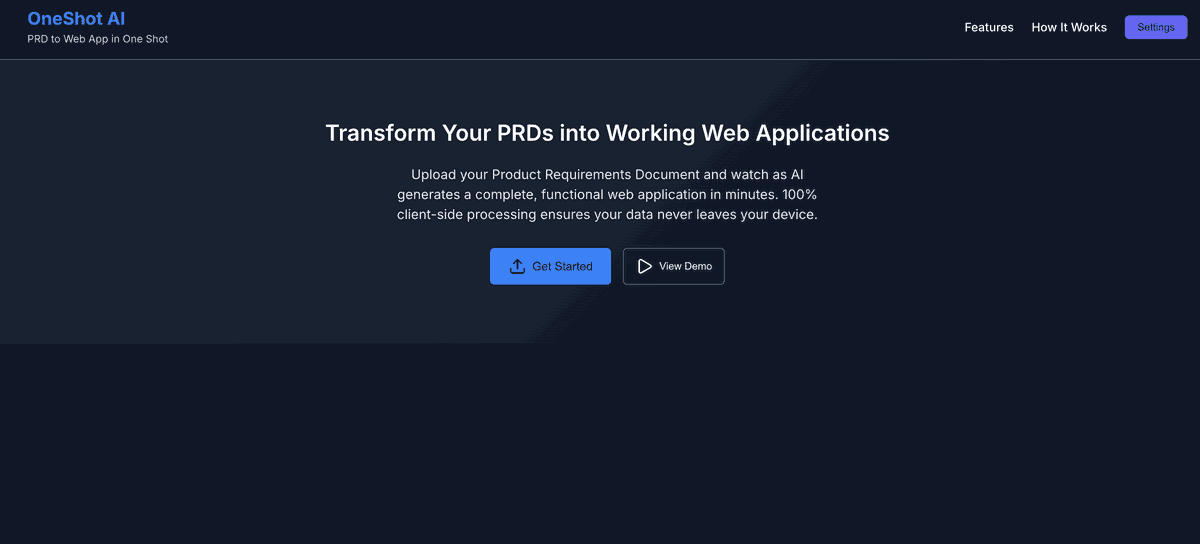The width and height of the screenshot is (1200, 544).
Task: Open Settings from the top-right corner
Action: pyautogui.click(x=1155, y=28)
